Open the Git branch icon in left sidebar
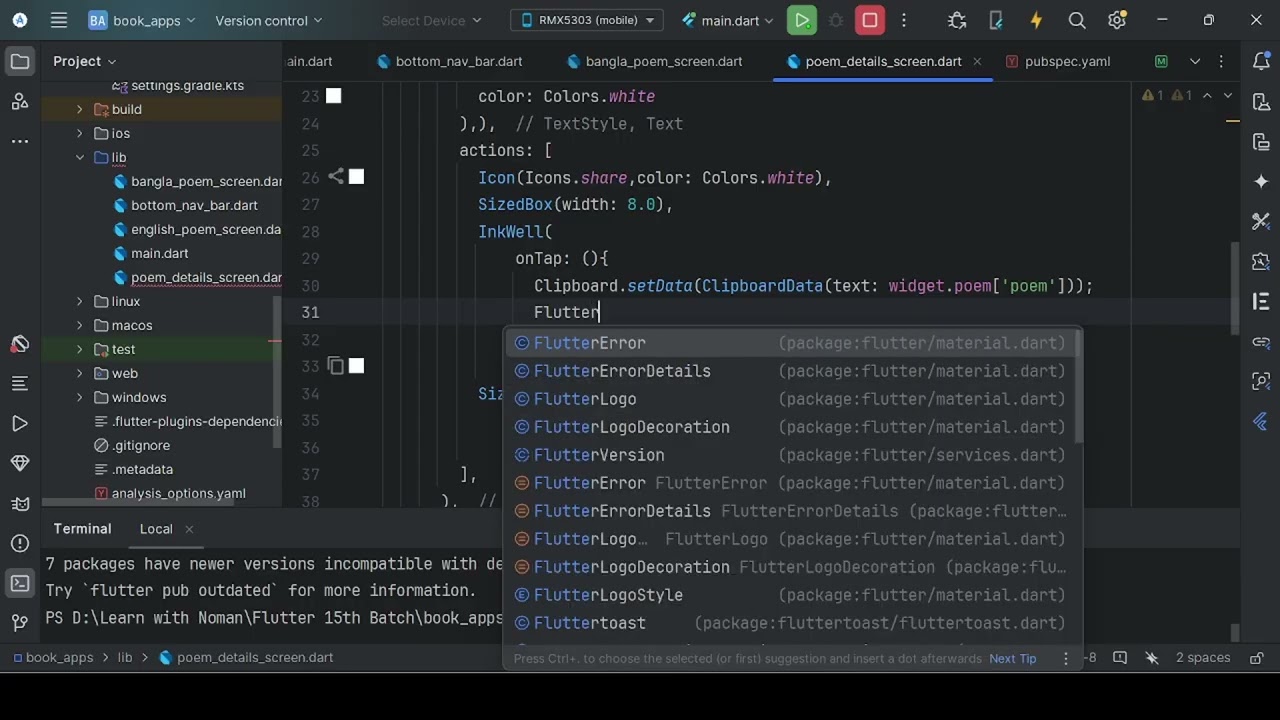This screenshot has height=720, width=1280. (20, 623)
